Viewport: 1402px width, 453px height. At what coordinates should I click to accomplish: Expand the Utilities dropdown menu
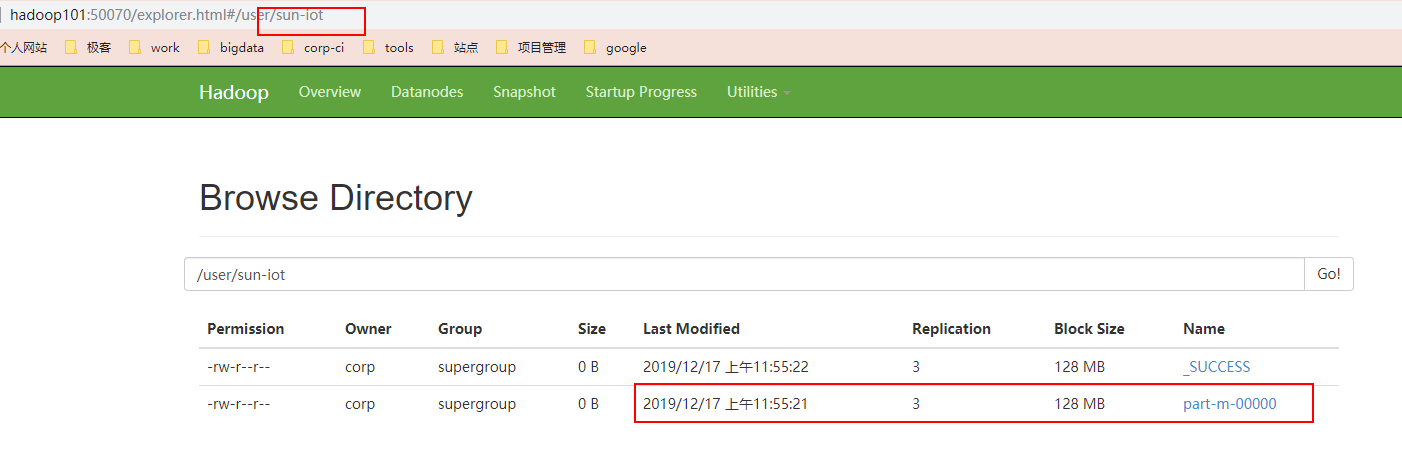tap(758, 92)
